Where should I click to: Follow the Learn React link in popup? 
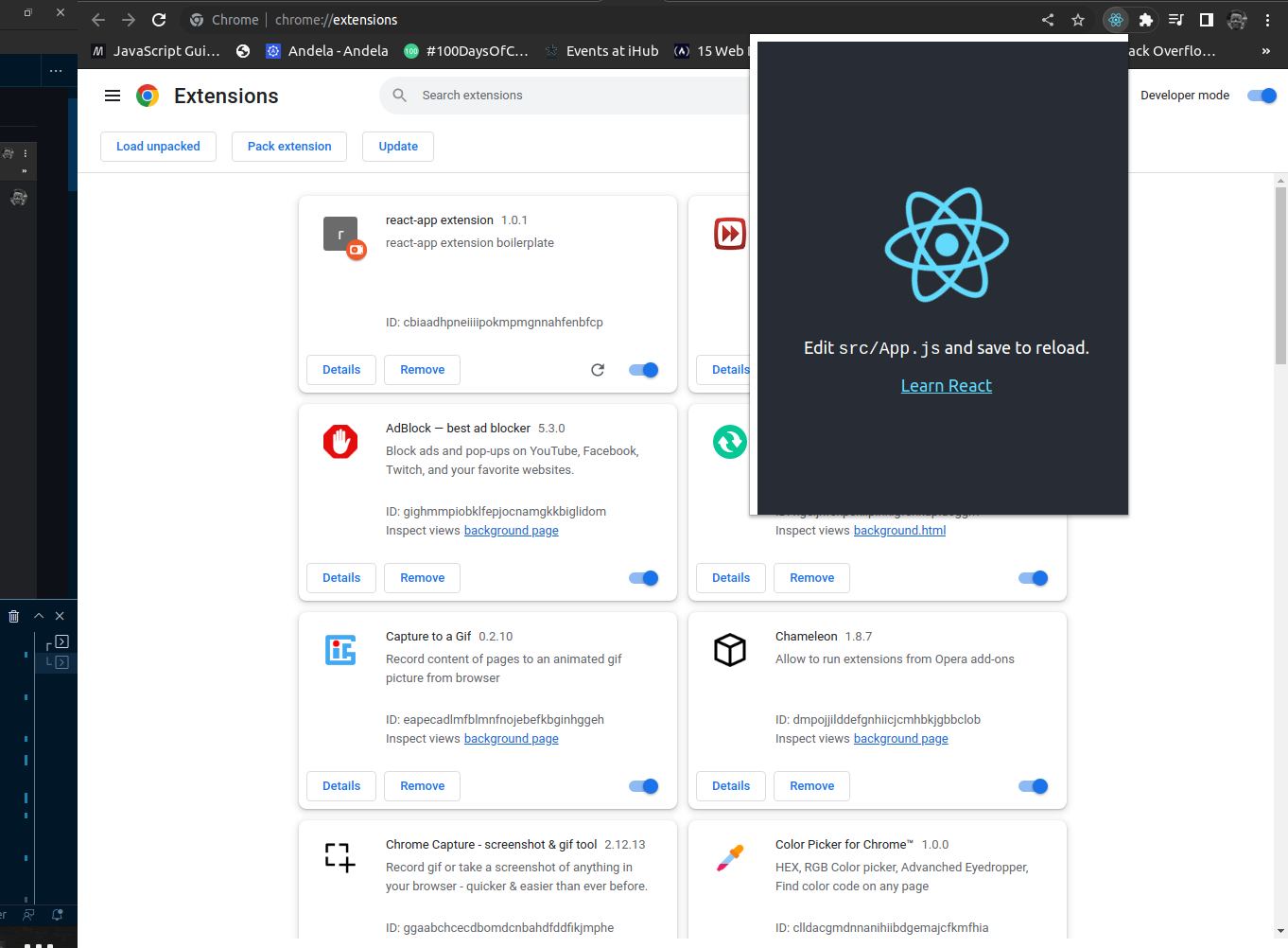[947, 386]
